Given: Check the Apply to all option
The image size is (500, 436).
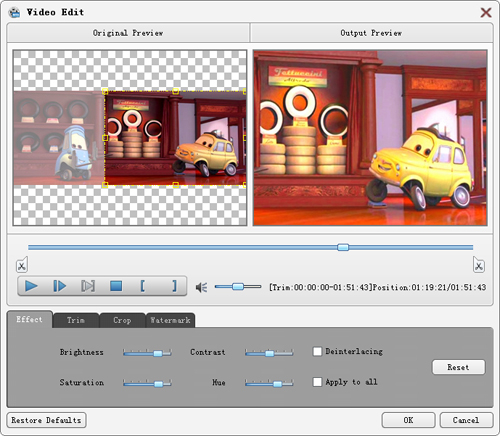Looking at the screenshot, I should click(317, 382).
